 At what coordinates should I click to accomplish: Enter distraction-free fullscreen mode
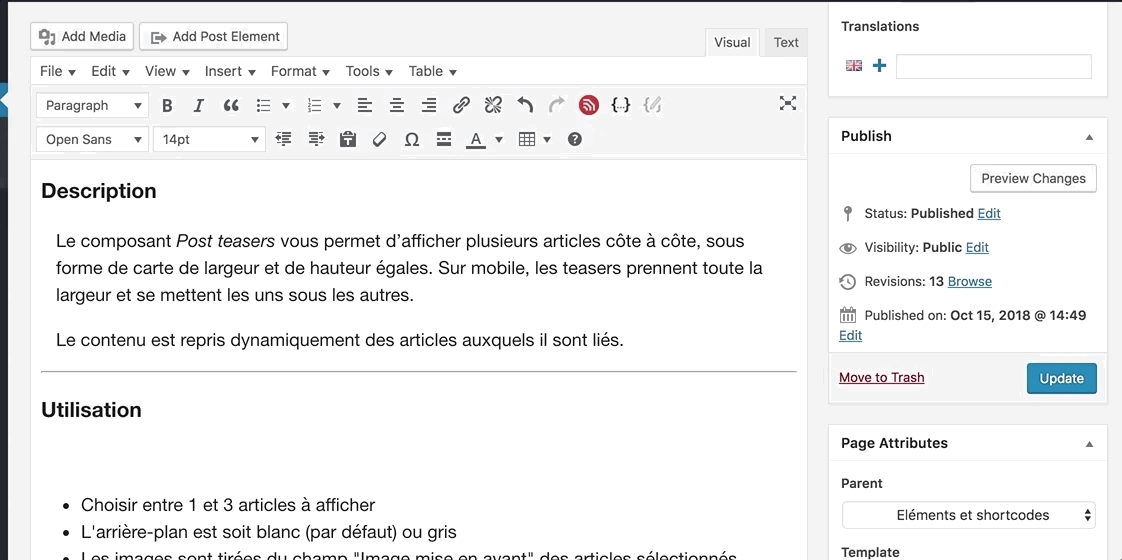tap(788, 104)
